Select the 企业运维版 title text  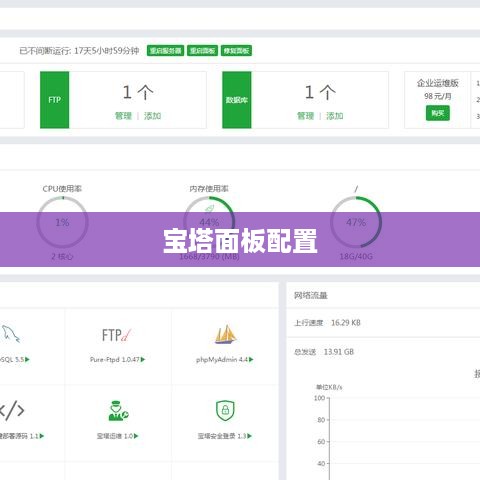click(438, 83)
